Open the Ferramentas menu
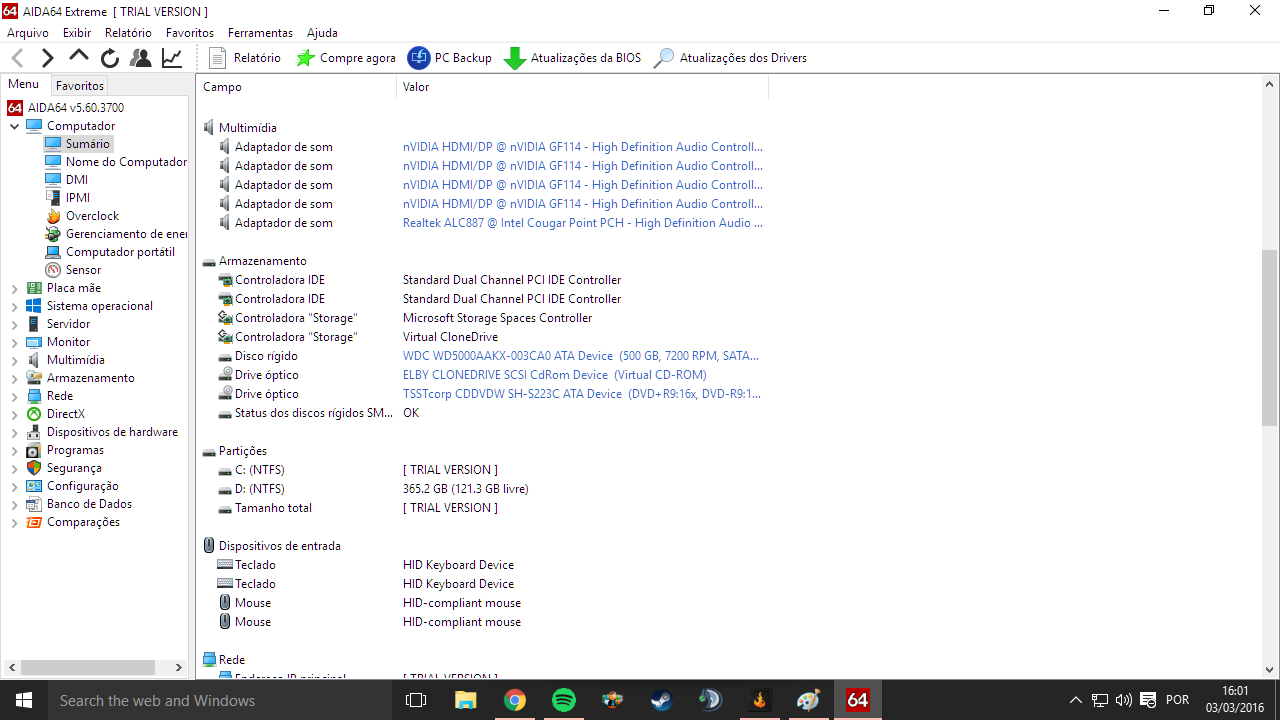Image resolution: width=1280 pixels, height=720 pixels. coord(261,33)
